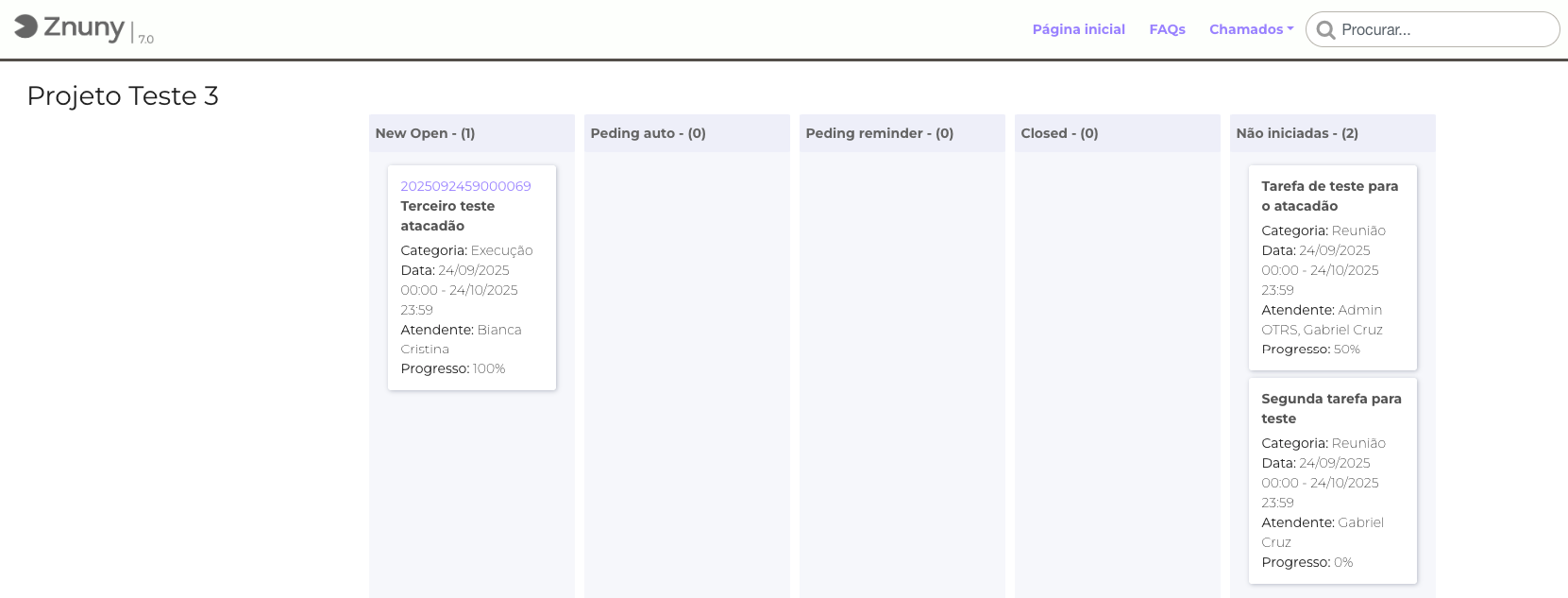Screen dimensions: 1568x598
Task: Focus the Procurar search field
Action: [1433, 29]
